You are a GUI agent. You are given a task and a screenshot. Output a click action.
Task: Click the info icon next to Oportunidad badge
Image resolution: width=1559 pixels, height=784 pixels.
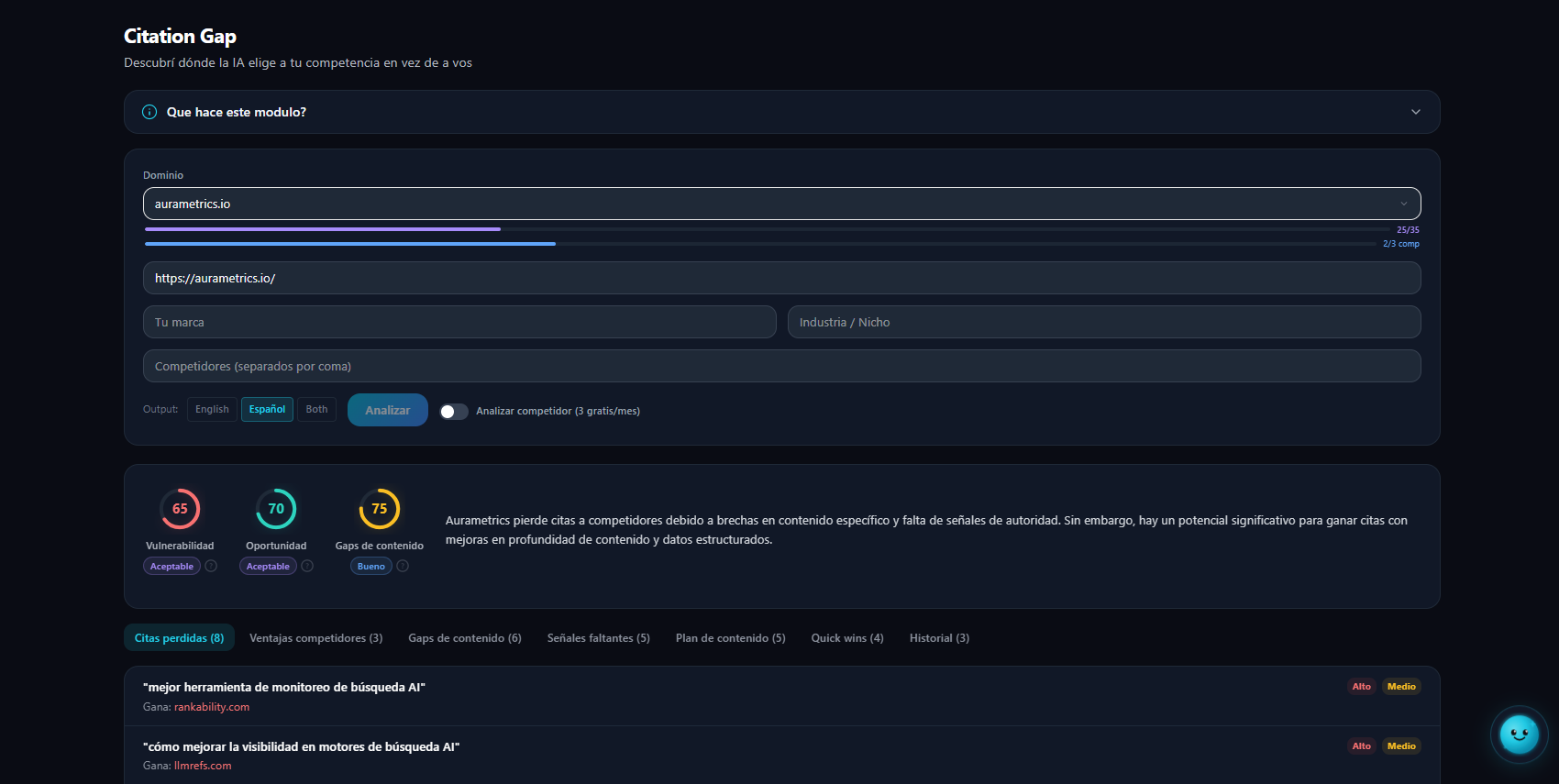[x=307, y=566]
